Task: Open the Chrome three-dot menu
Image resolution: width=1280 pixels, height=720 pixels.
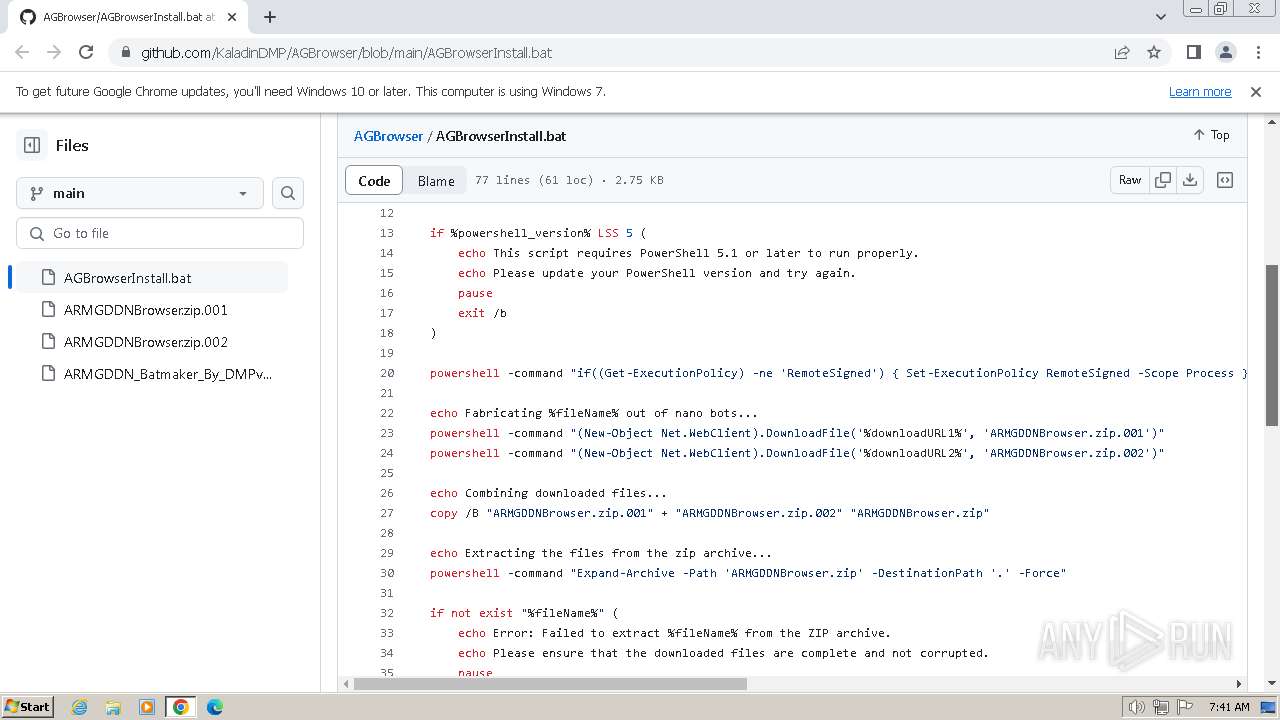Action: coord(1257,52)
